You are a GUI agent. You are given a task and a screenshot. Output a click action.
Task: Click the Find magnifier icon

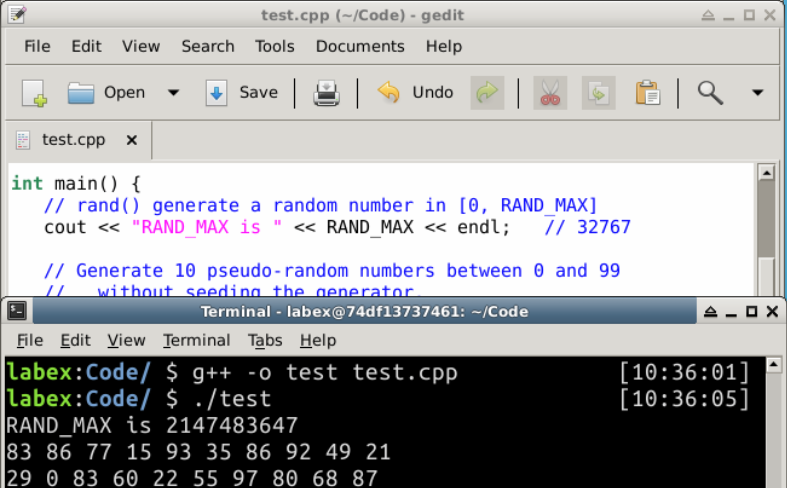click(x=710, y=93)
